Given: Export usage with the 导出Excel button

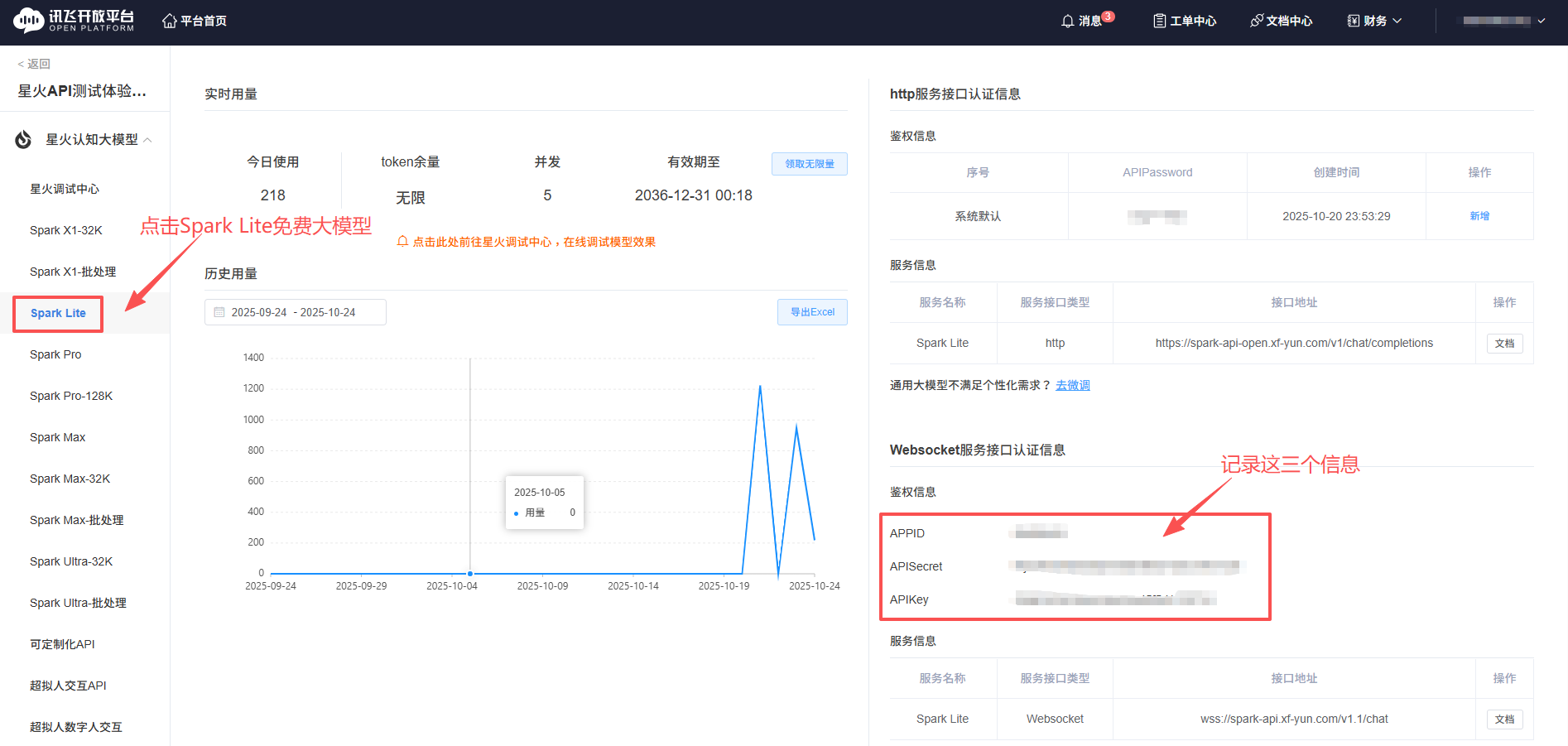Looking at the screenshot, I should tap(812, 312).
